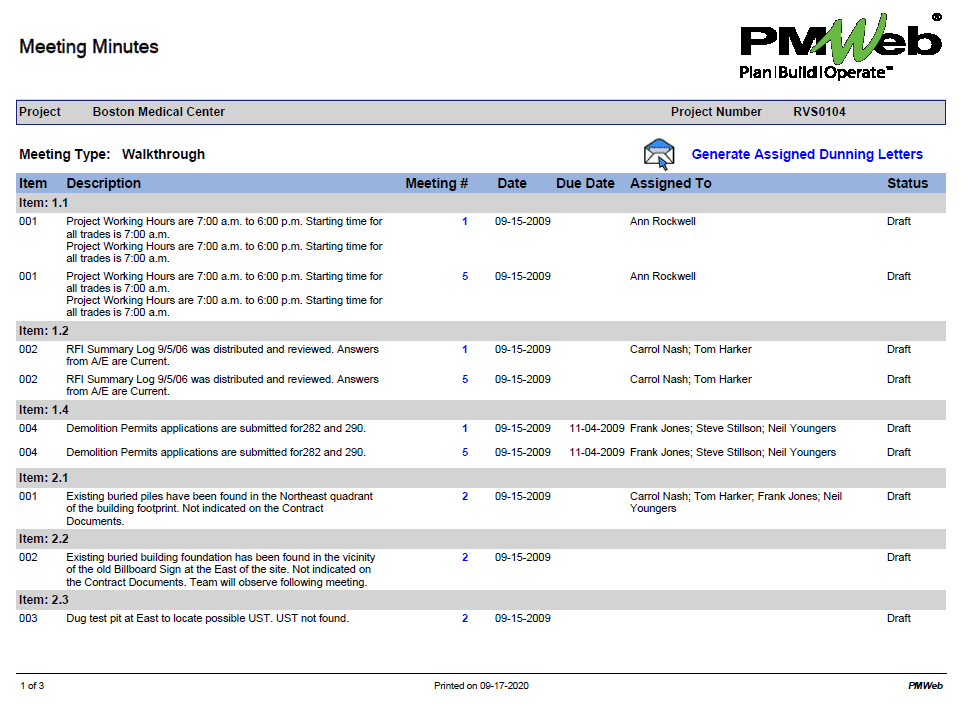The width and height of the screenshot is (965, 705).
Task: Click Carrol Nash; Tom Harker in meeting 1 row
Action: [x=691, y=349]
